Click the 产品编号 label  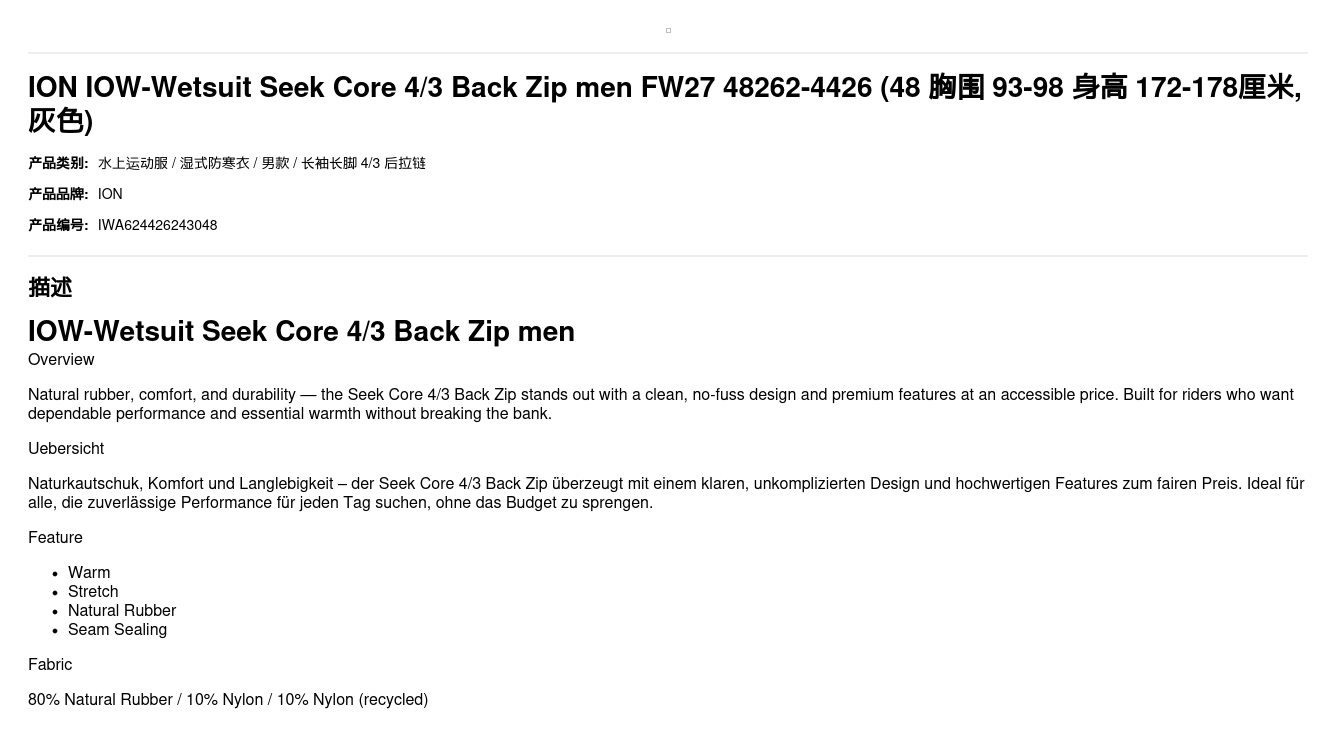click(58, 225)
